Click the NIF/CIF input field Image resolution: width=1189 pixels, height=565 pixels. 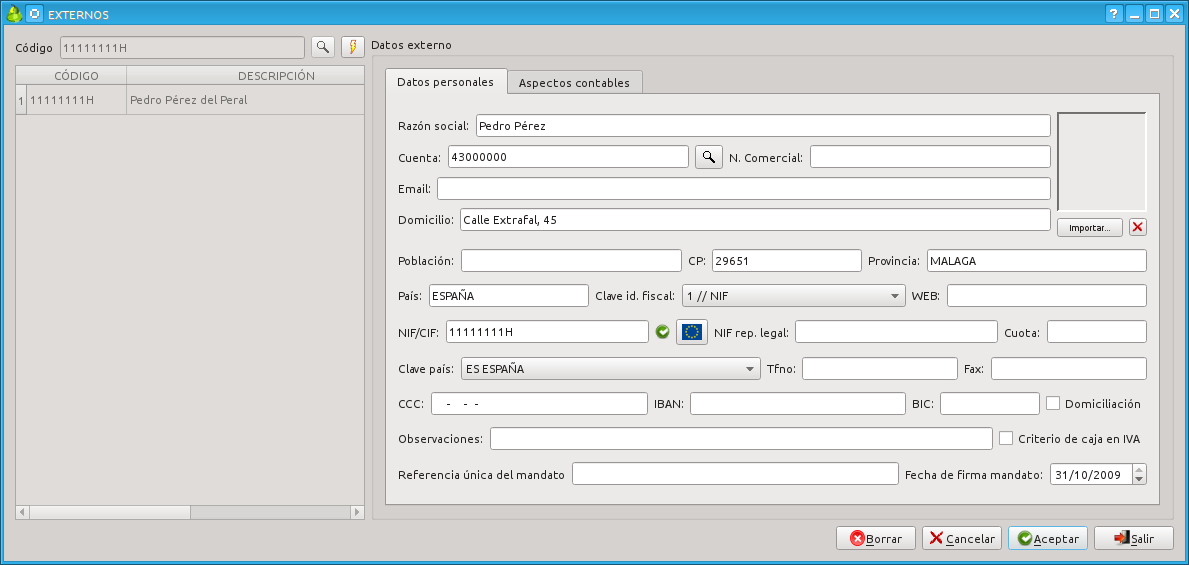click(x=547, y=331)
